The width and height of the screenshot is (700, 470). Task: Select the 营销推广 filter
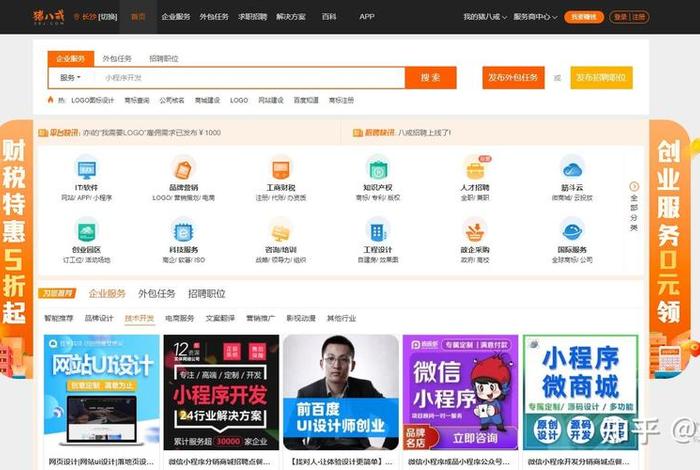pos(261,318)
